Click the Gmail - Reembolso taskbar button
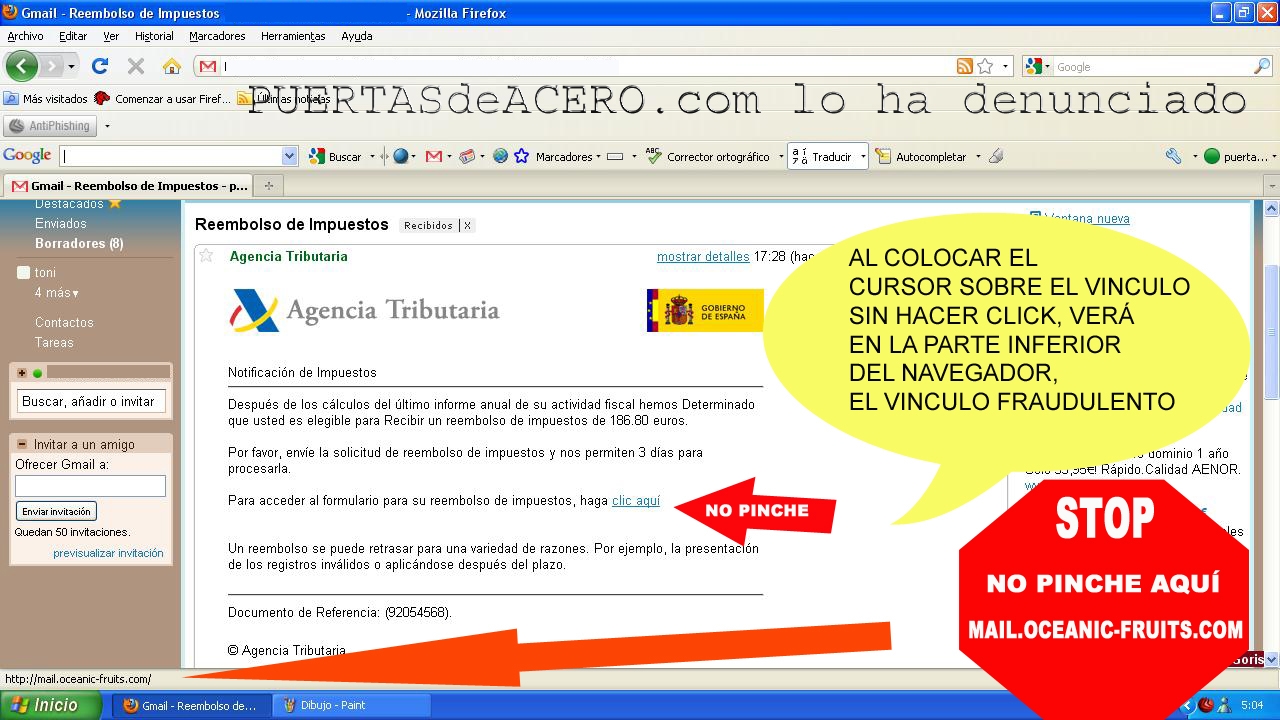 [x=190, y=705]
